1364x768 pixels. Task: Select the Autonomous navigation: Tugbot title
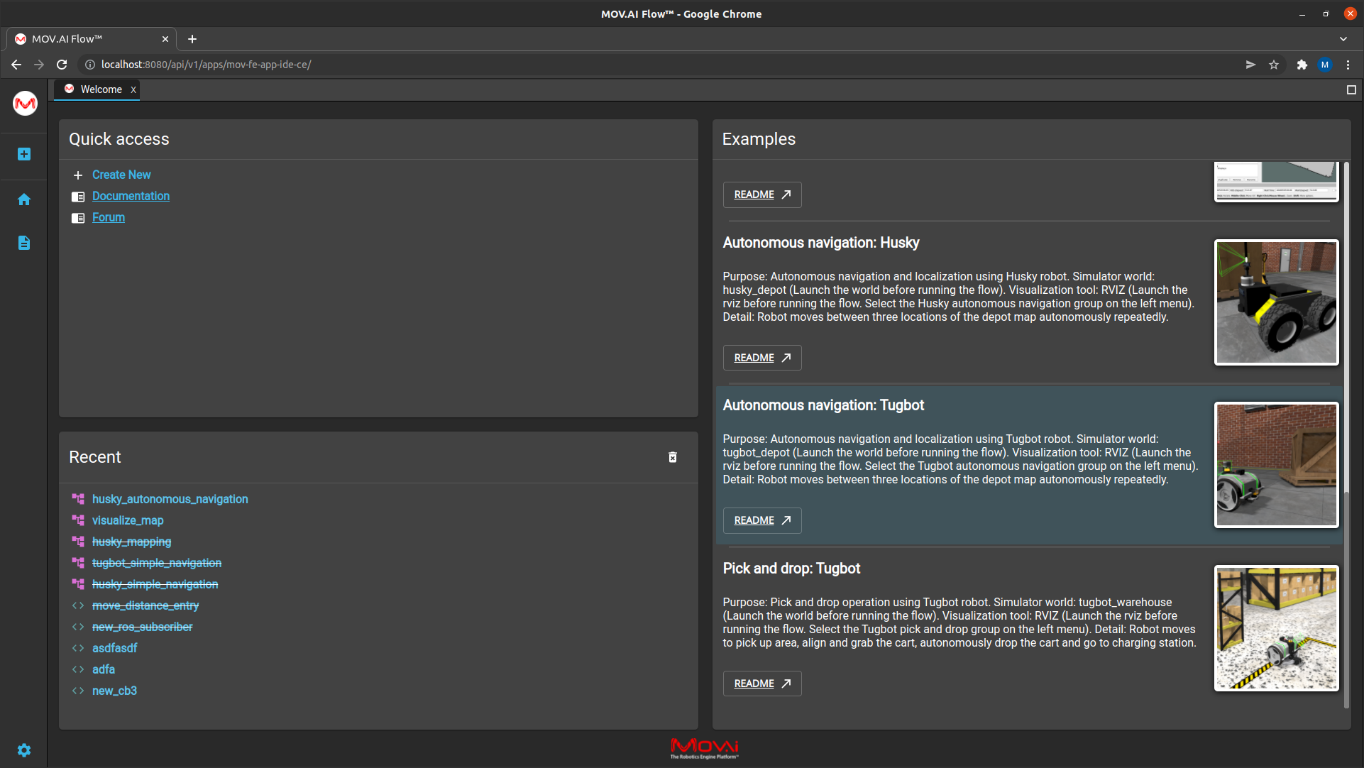tap(823, 406)
